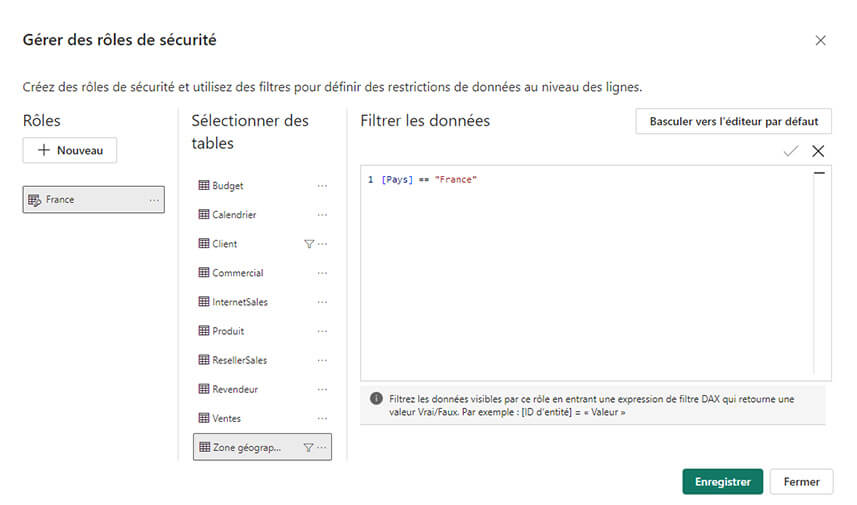
Task: Click the Ventes table grid icon
Action: click(204, 418)
